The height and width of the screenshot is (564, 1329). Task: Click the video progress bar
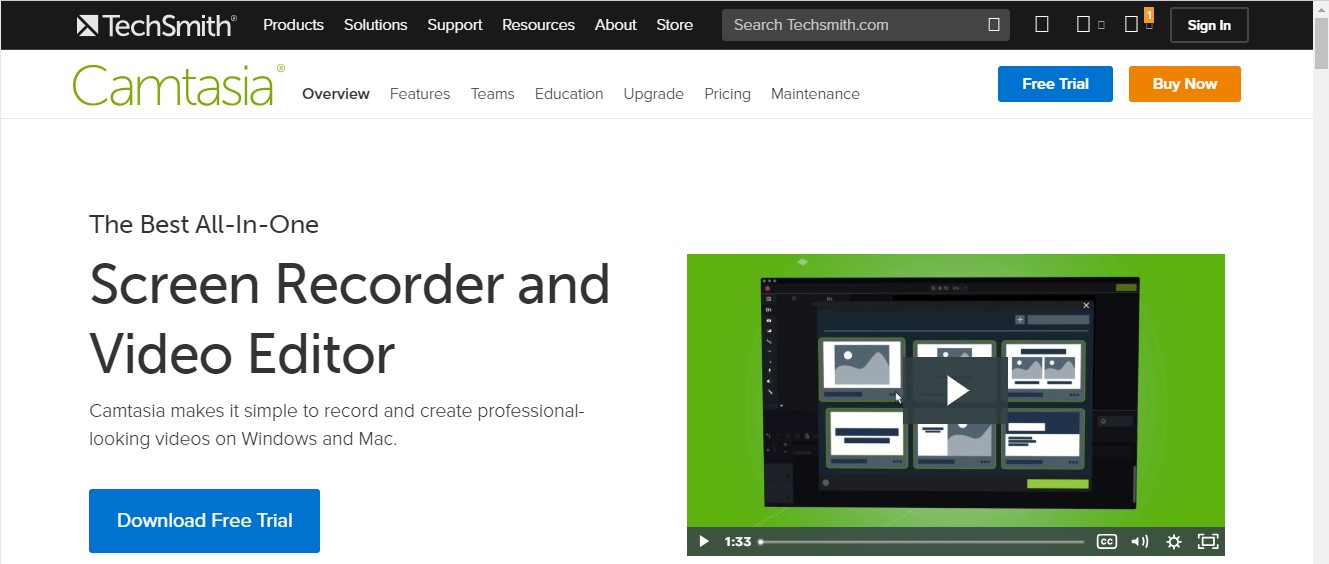(921, 542)
